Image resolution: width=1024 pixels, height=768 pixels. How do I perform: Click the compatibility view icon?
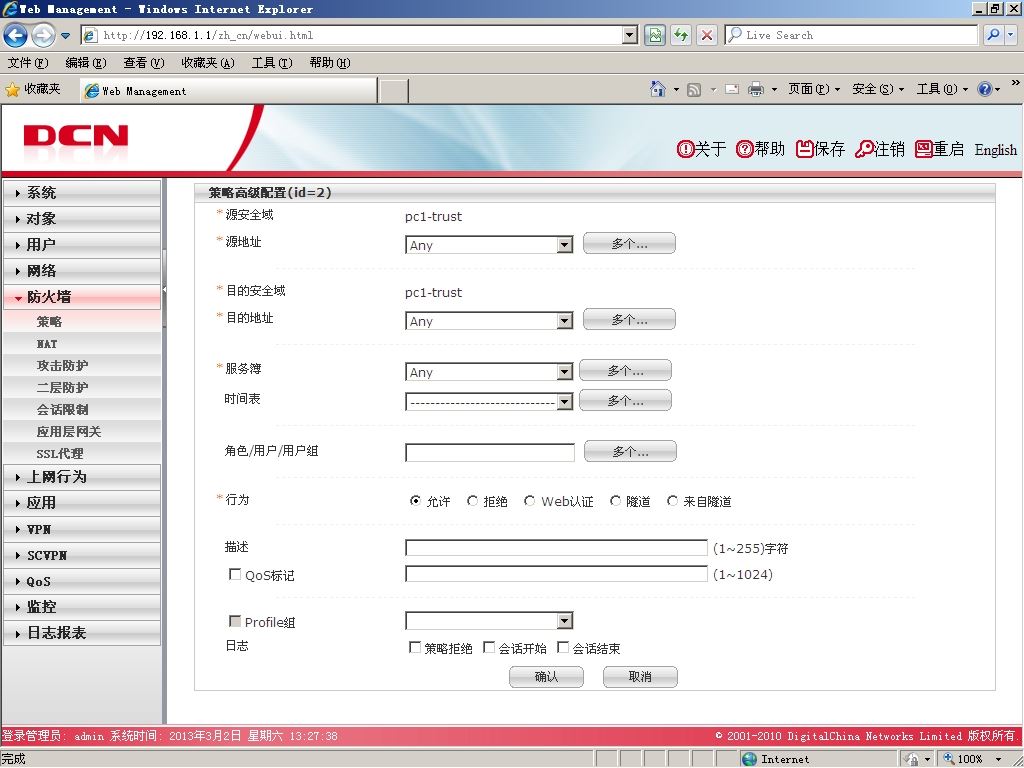click(654, 35)
